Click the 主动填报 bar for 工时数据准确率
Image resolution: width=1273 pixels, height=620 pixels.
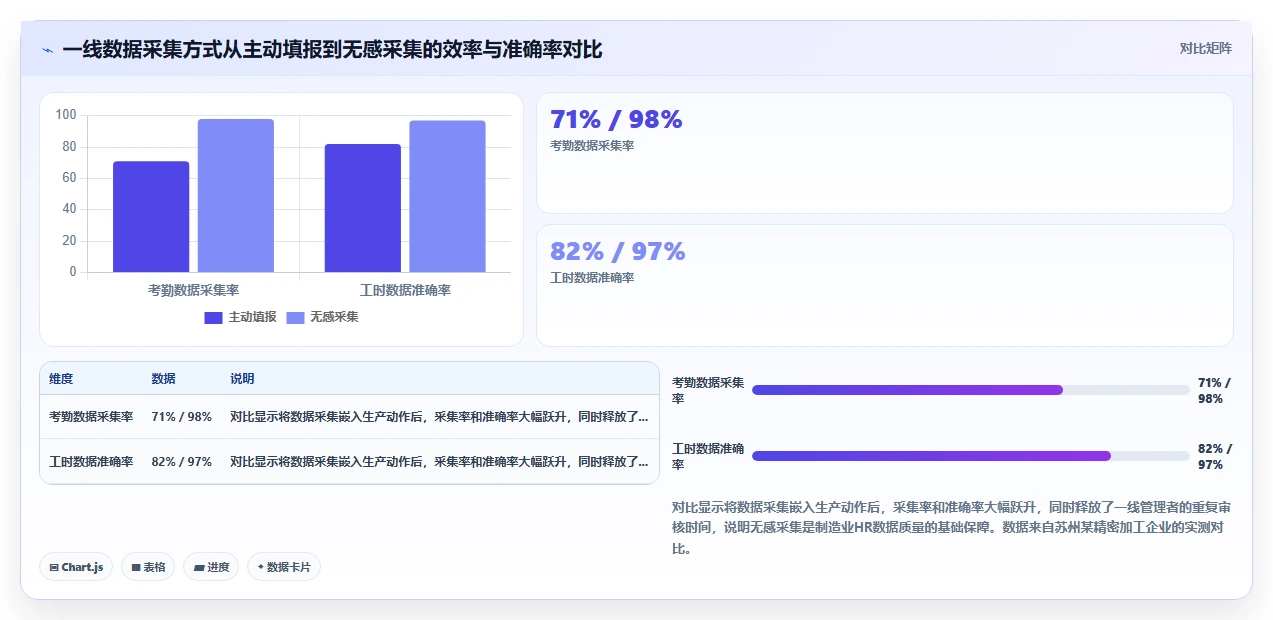pos(363,208)
